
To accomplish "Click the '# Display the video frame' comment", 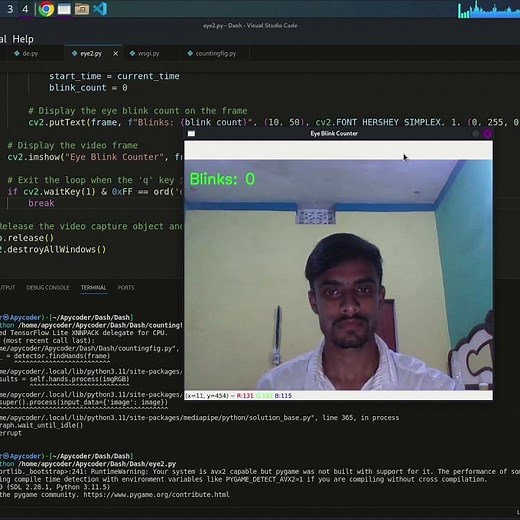I will click(x=73, y=145).
